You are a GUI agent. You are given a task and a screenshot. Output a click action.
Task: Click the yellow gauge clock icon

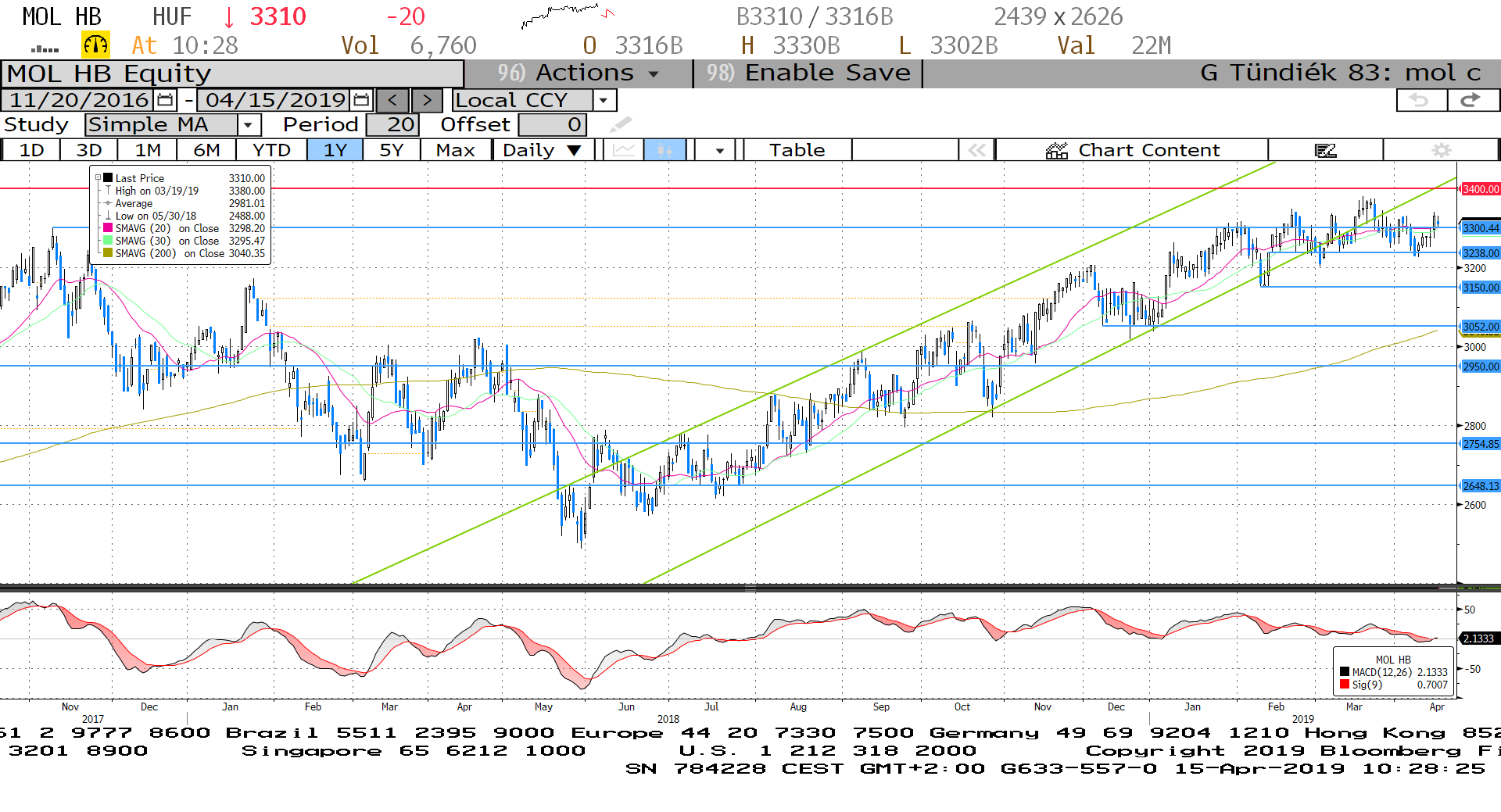tap(95, 45)
